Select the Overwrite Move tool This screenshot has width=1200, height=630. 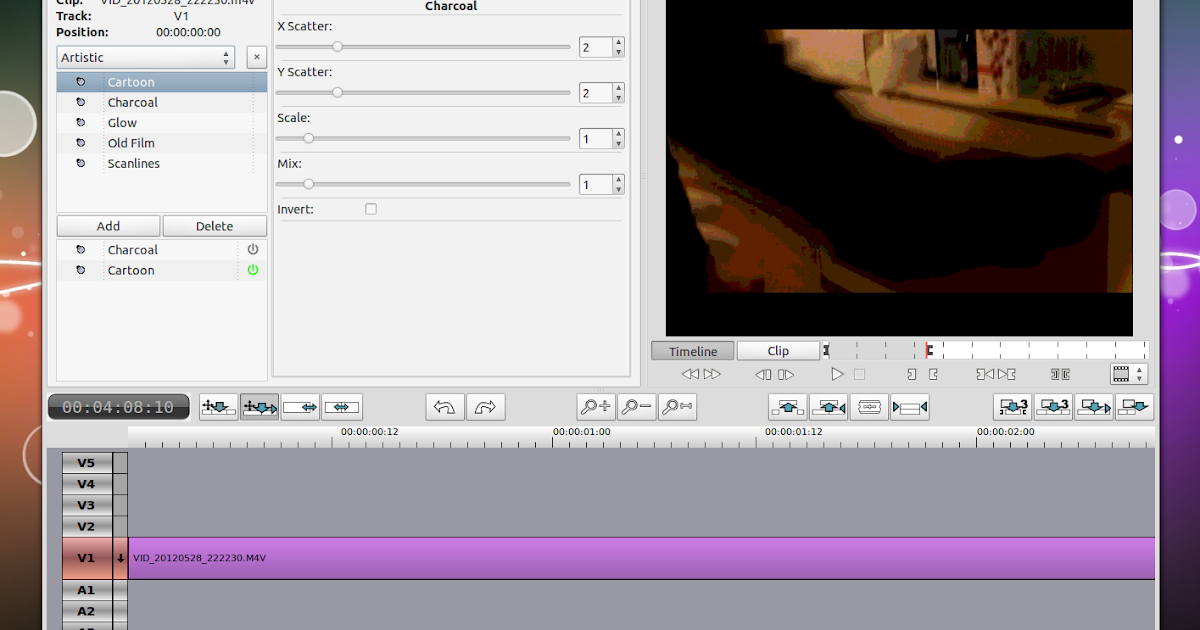coord(259,406)
